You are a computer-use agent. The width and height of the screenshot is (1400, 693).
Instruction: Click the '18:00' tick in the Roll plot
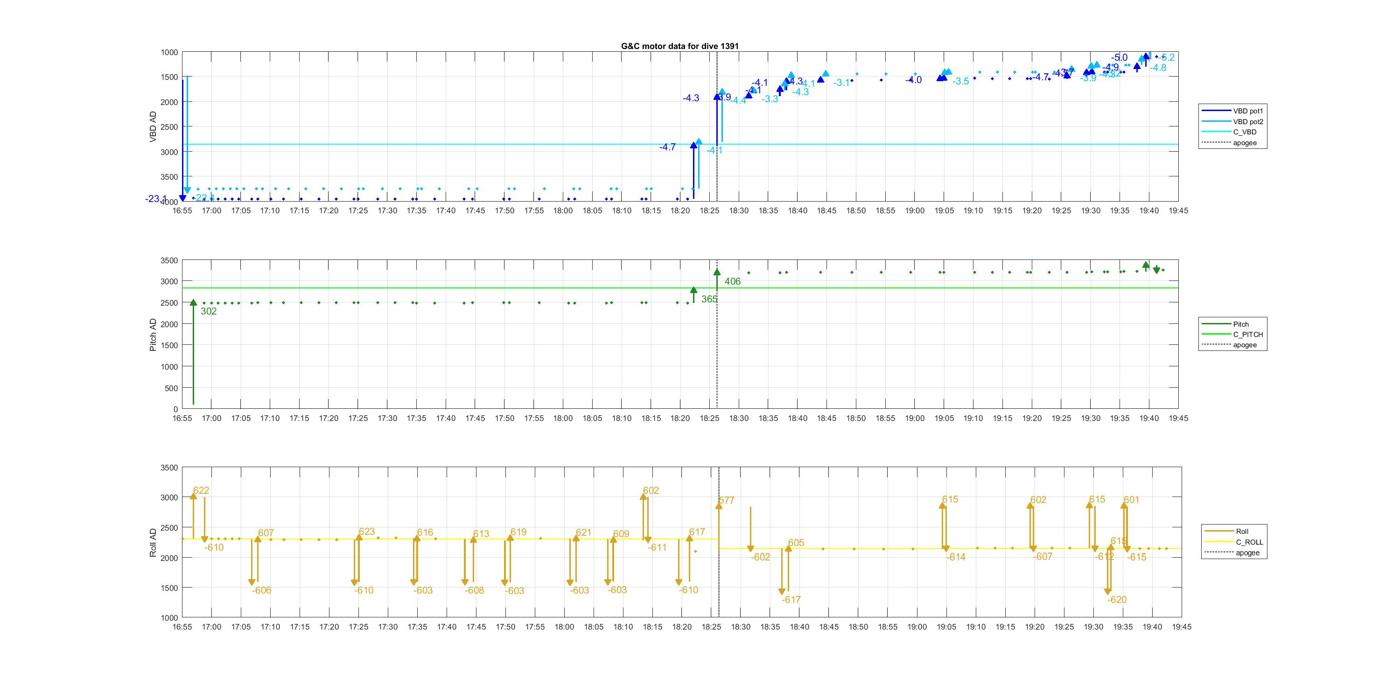point(563,627)
